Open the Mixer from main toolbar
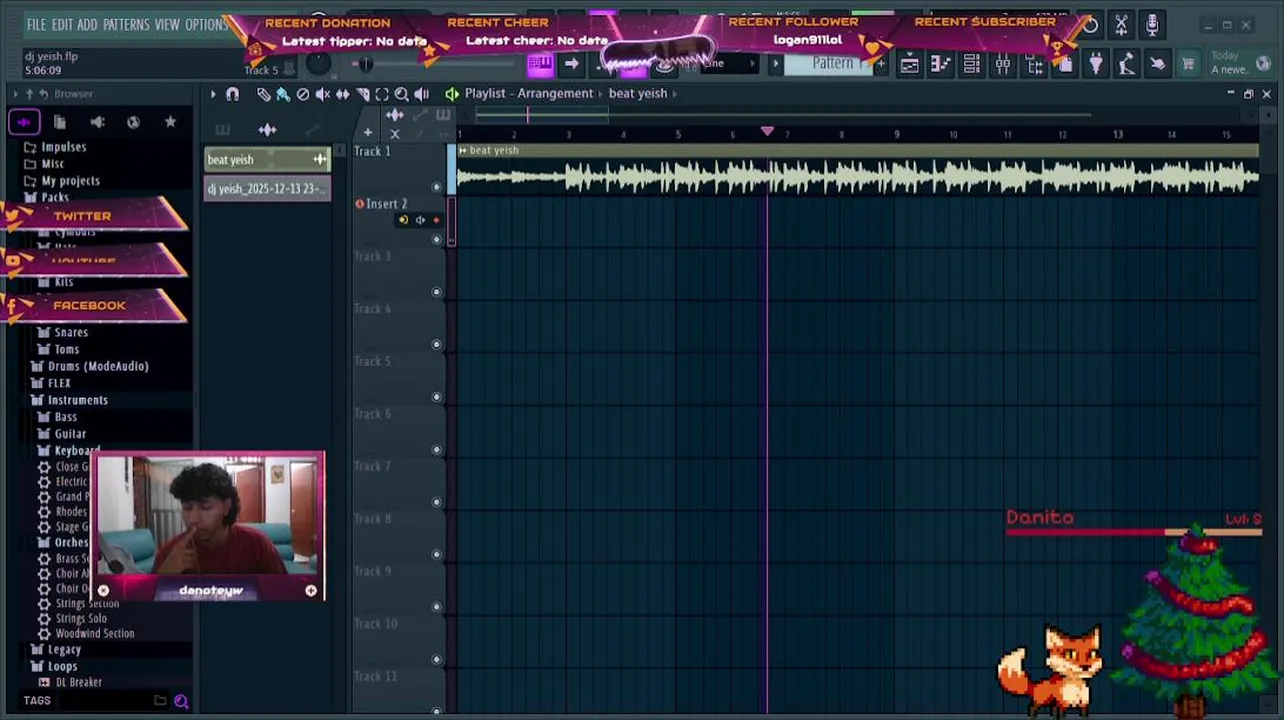This screenshot has height=720, width=1284. 1003,64
